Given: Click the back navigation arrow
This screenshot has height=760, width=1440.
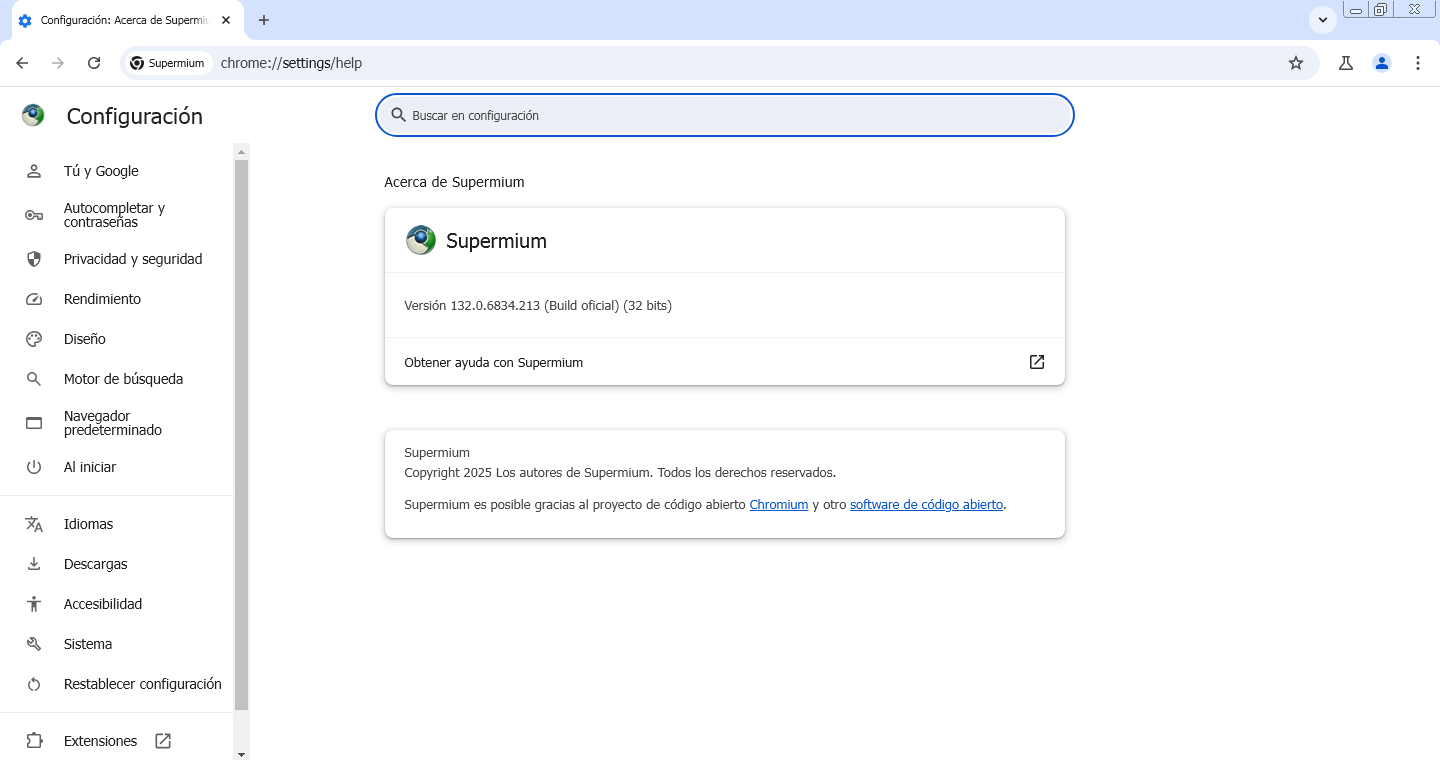Looking at the screenshot, I should pos(22,63).
